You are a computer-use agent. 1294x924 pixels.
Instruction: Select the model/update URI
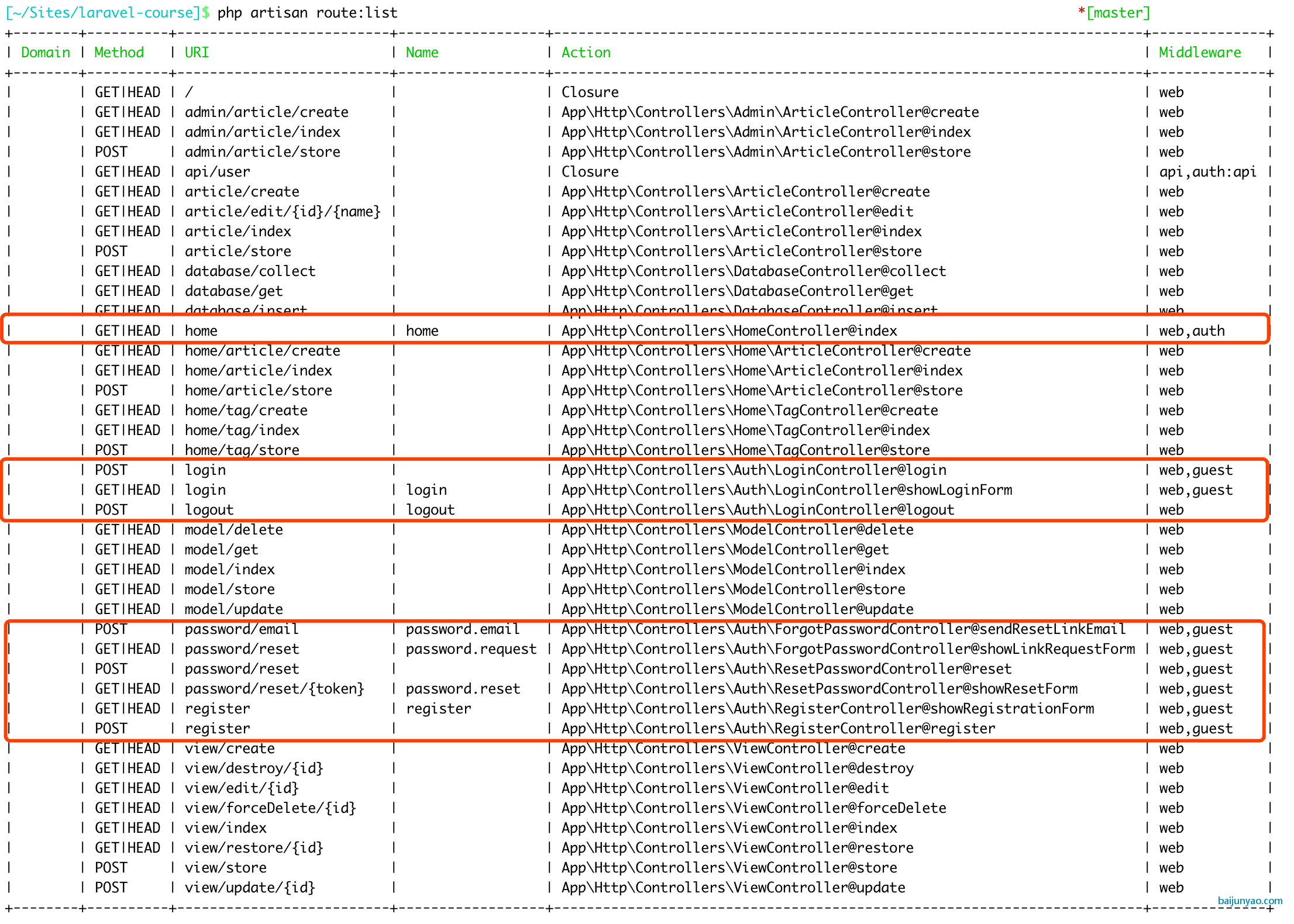(x=233, y=609)
